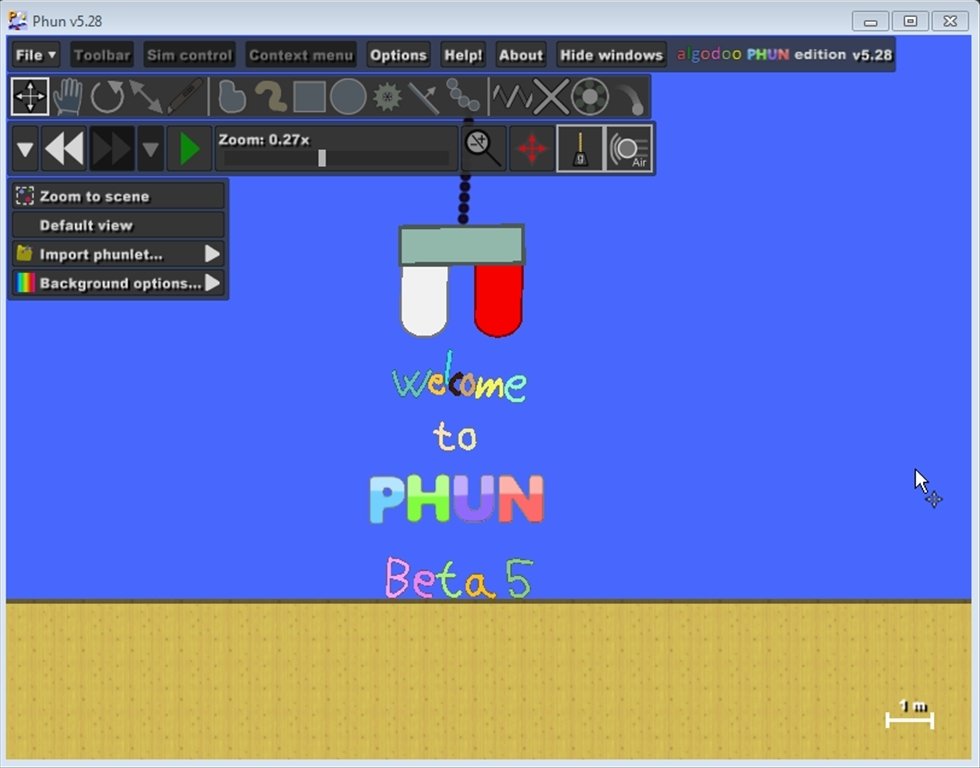This screenshot has width=980, height=768.
Task: Click the red capsule object
Action: coord(498,300)
